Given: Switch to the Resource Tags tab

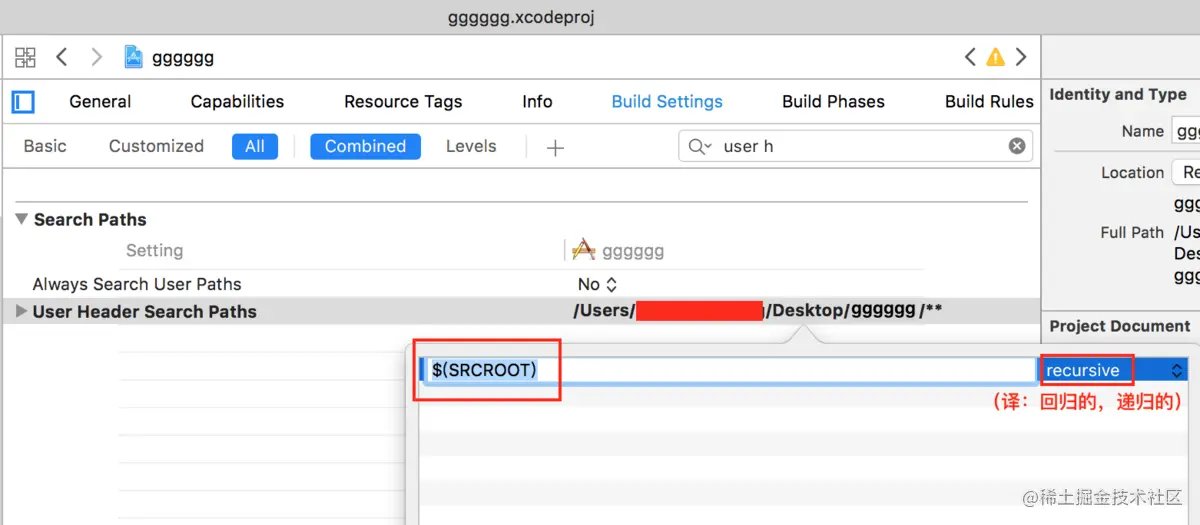Looking at the screenshot, I should pyautogui.click(x=403, y=101).
